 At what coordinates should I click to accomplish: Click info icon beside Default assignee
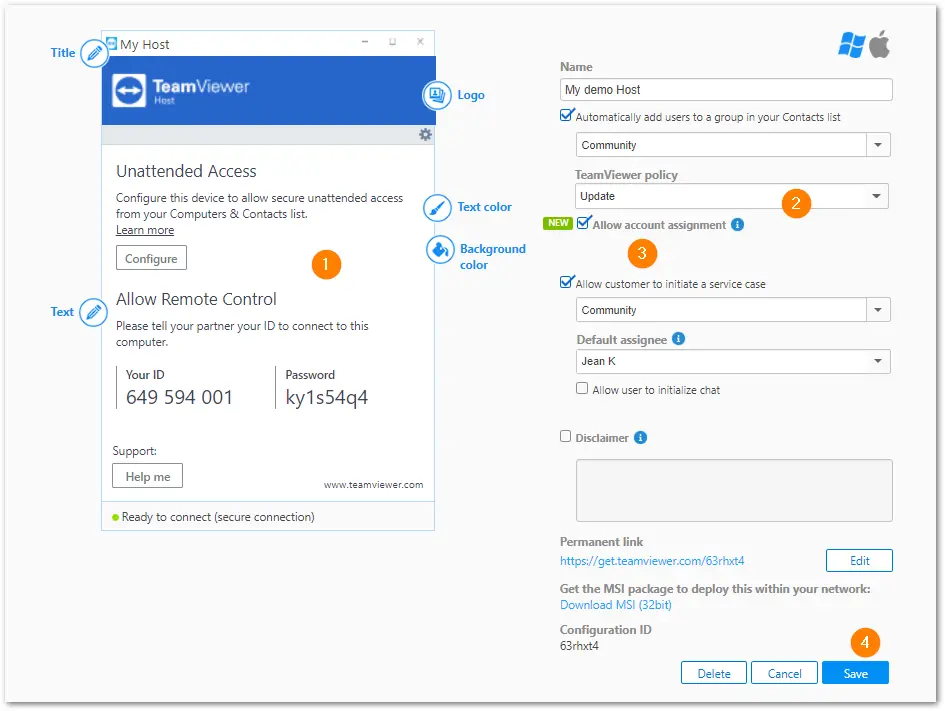(x=678, y=339)
